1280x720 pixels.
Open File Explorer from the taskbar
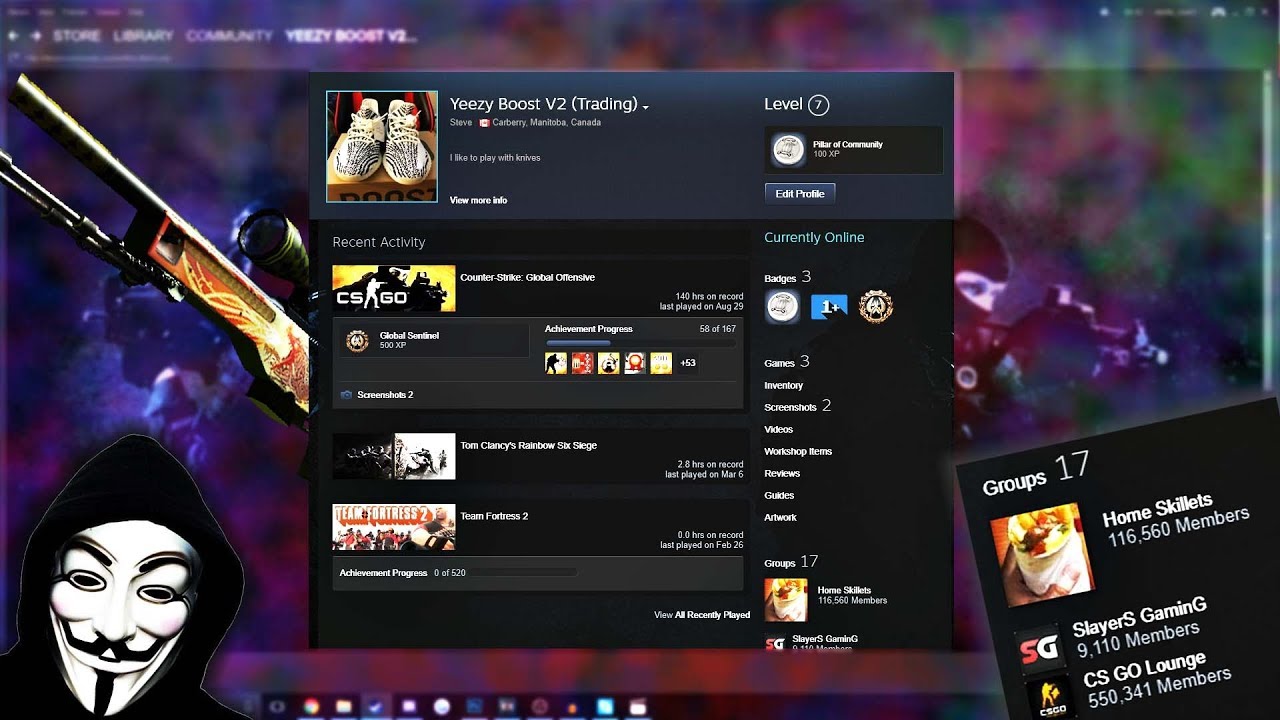click(x=343, y=706)
